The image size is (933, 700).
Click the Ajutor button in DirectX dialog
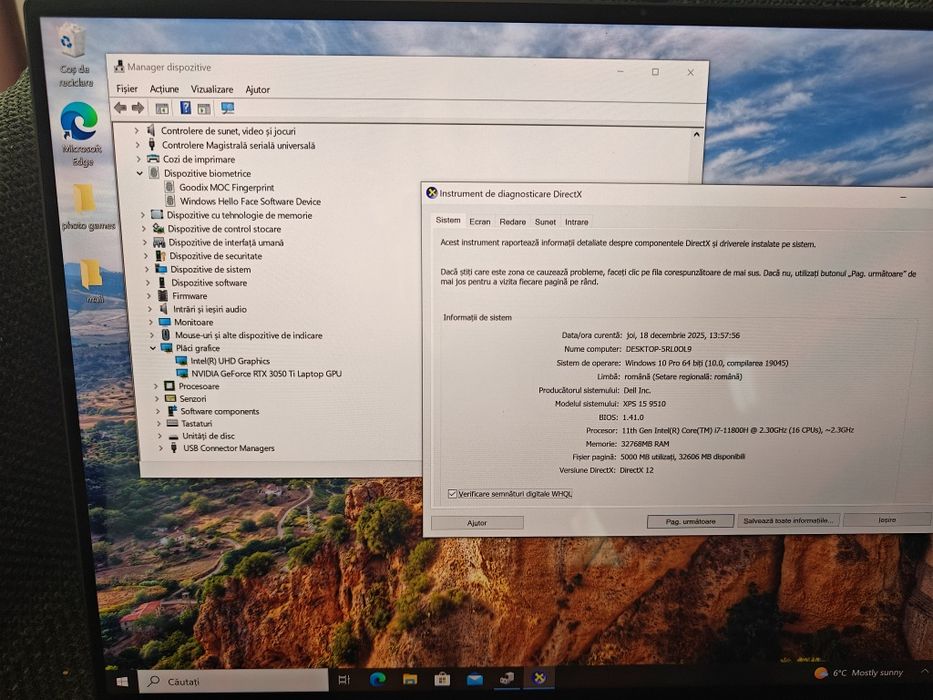coord(477,523)
